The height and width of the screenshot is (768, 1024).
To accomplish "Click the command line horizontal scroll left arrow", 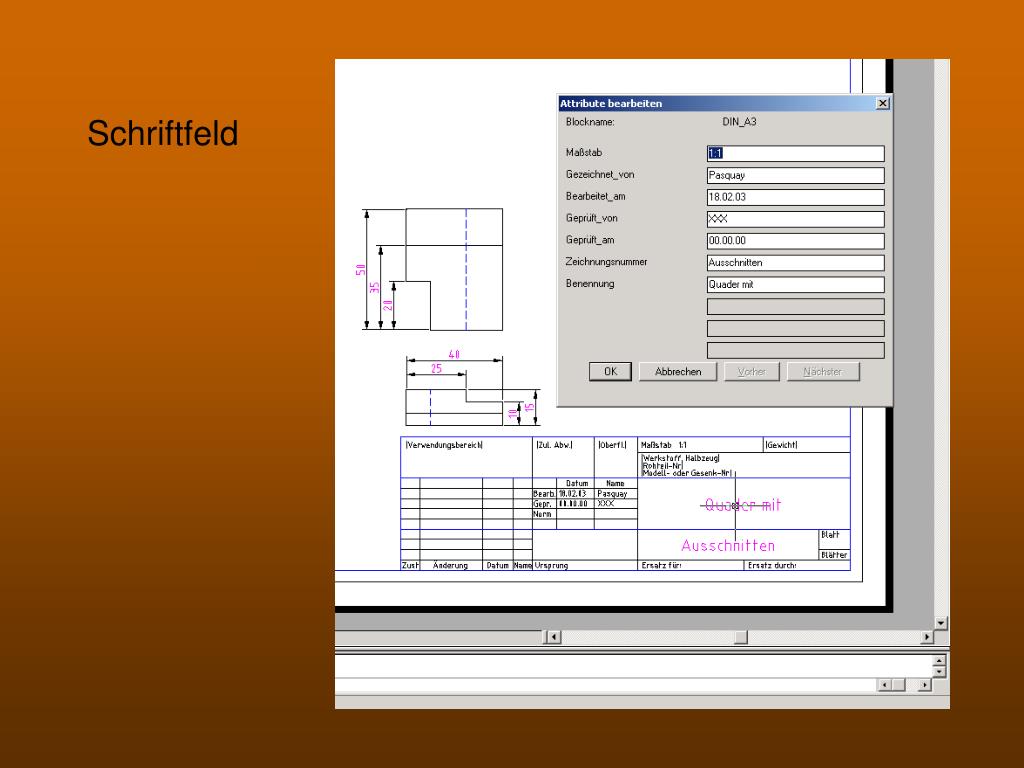I will coord(884,685).
